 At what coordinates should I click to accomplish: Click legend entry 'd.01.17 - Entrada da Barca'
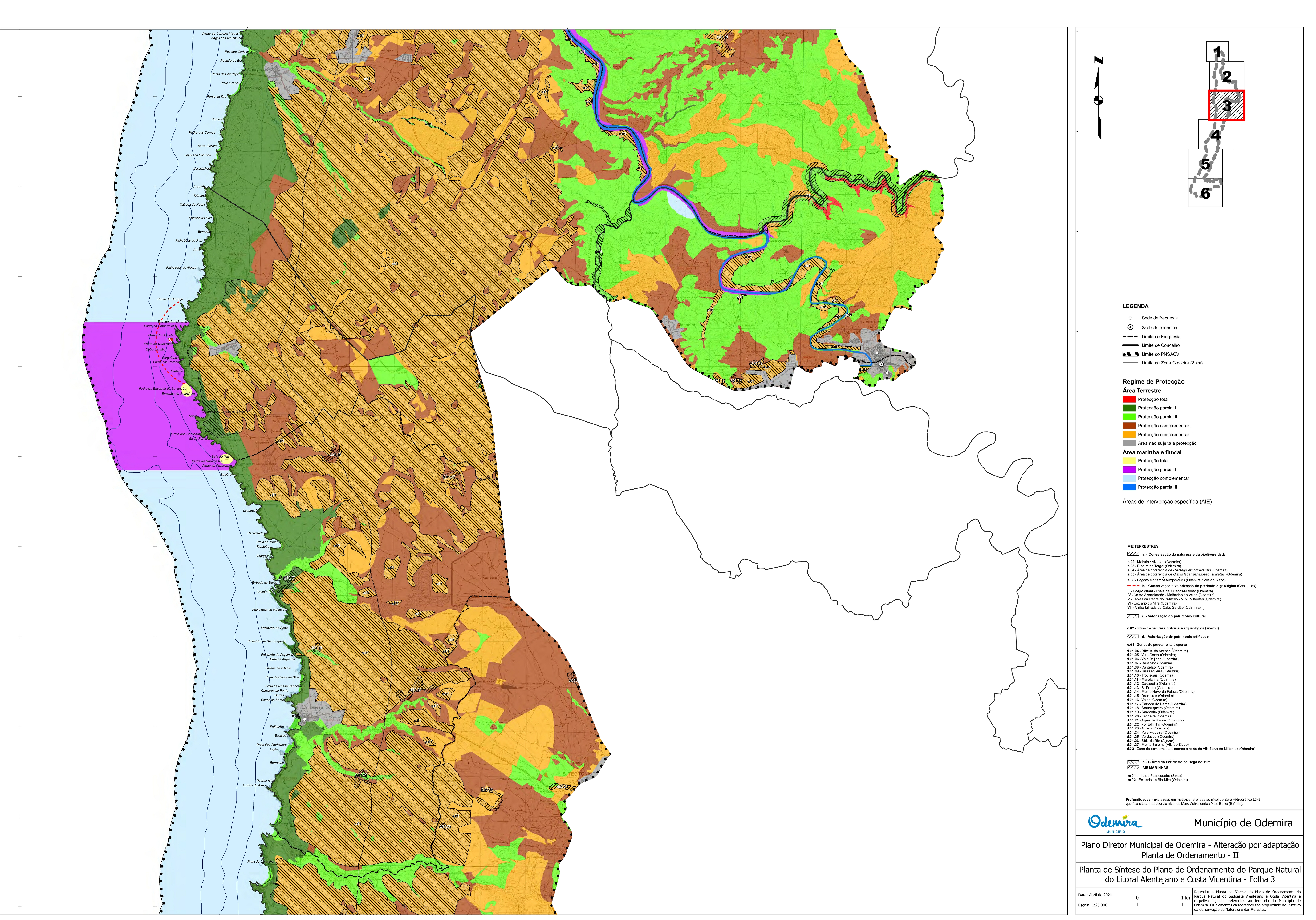pyautogui.click(x=1157, y=704)
